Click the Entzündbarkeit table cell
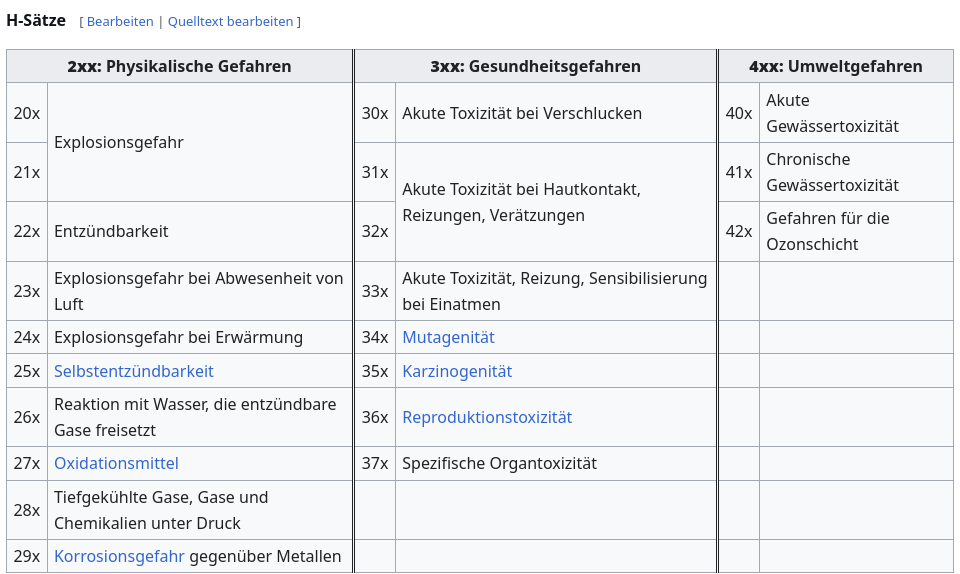 [x=111, y=231]
